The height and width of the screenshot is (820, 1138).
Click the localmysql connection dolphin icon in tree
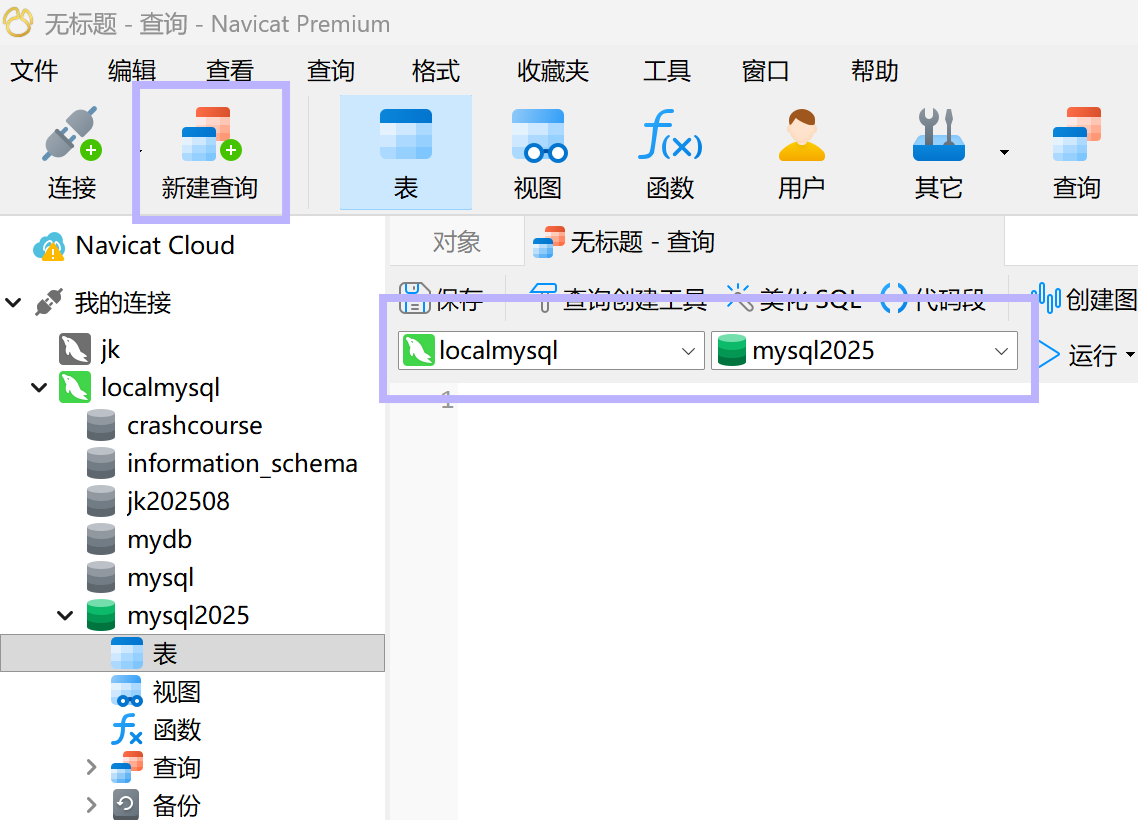75,388
